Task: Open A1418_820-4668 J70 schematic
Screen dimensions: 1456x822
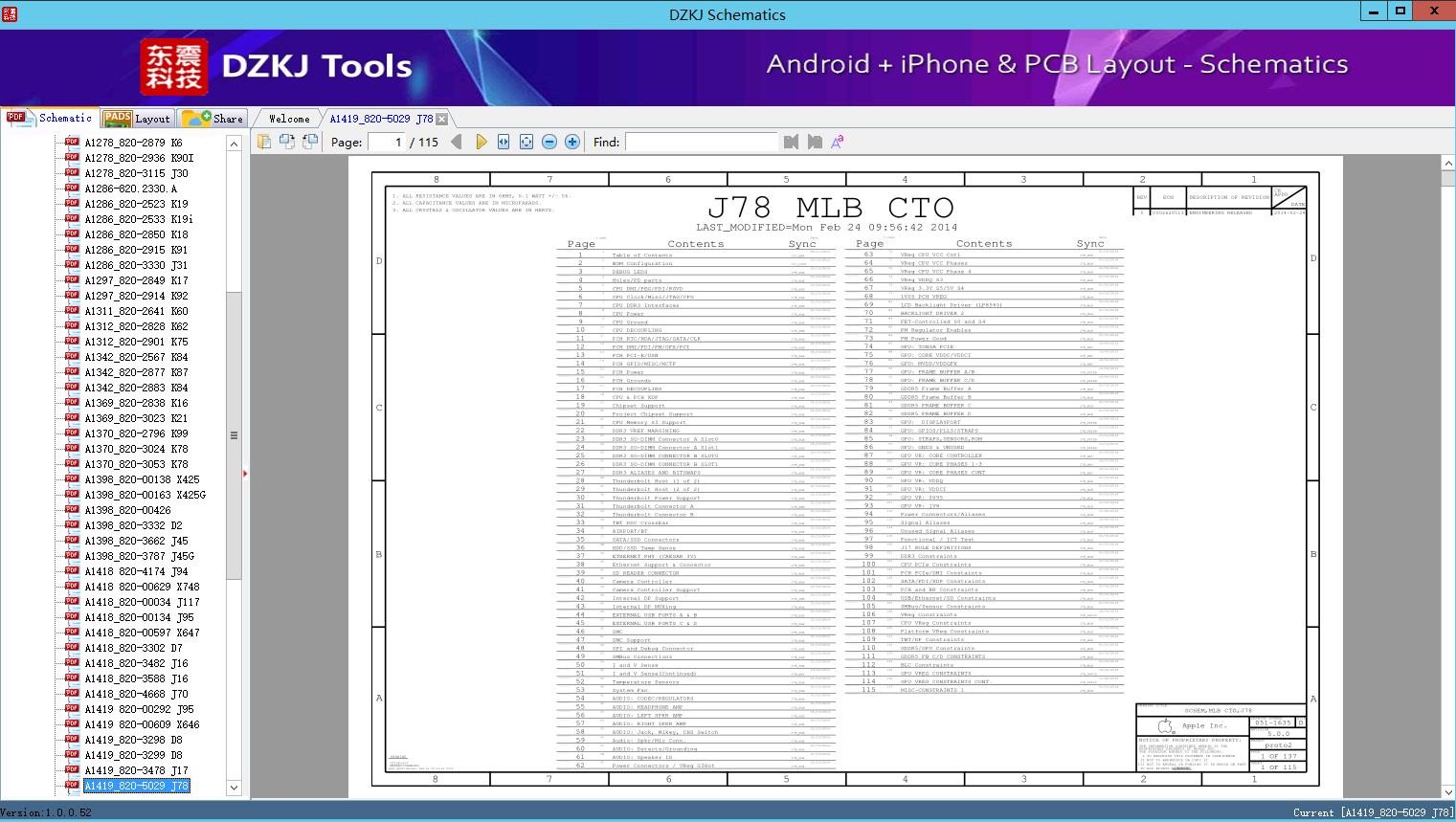Action: (x=136, y=694)
